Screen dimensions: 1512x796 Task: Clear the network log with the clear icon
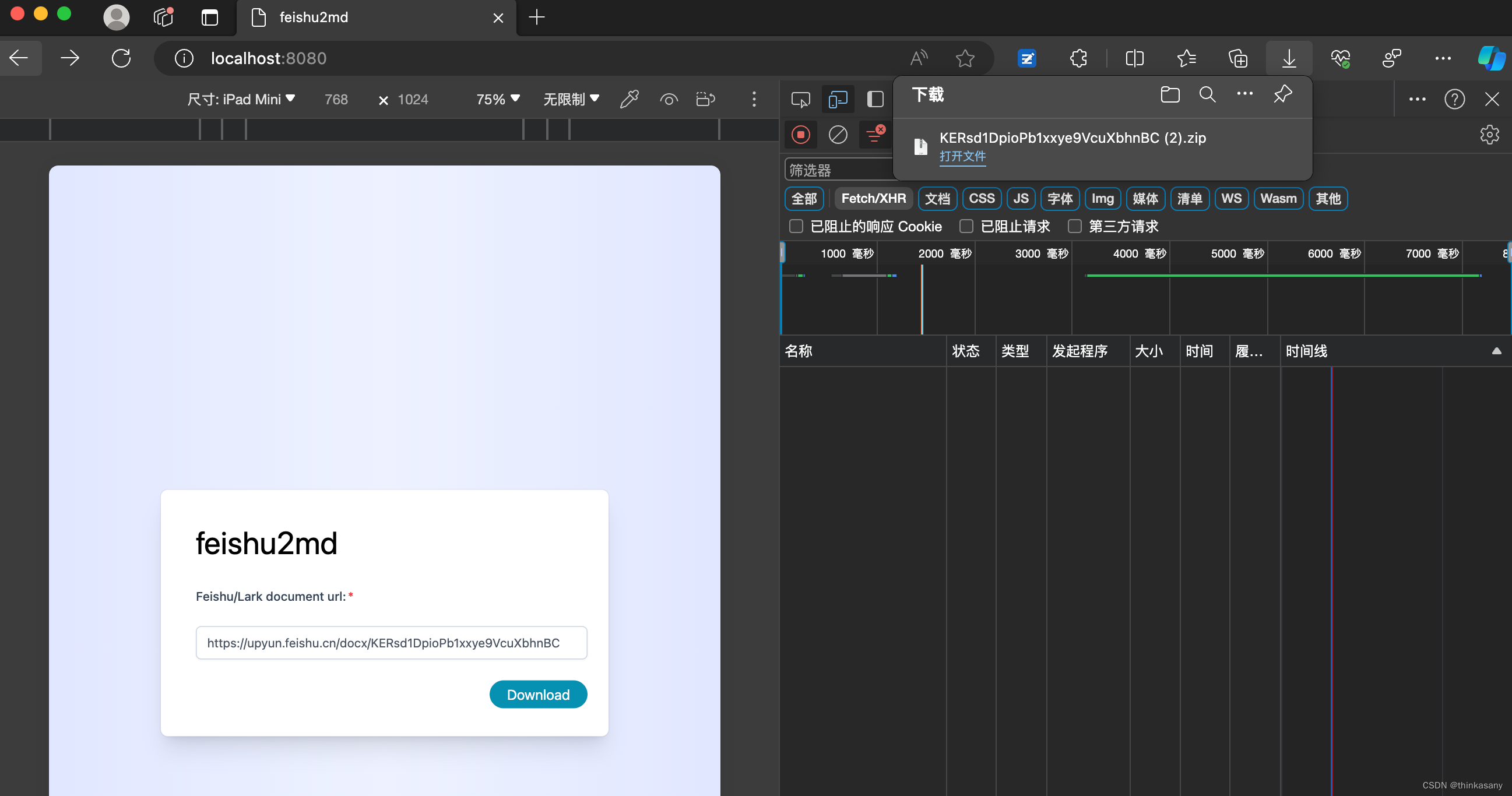tap(838, 135)
